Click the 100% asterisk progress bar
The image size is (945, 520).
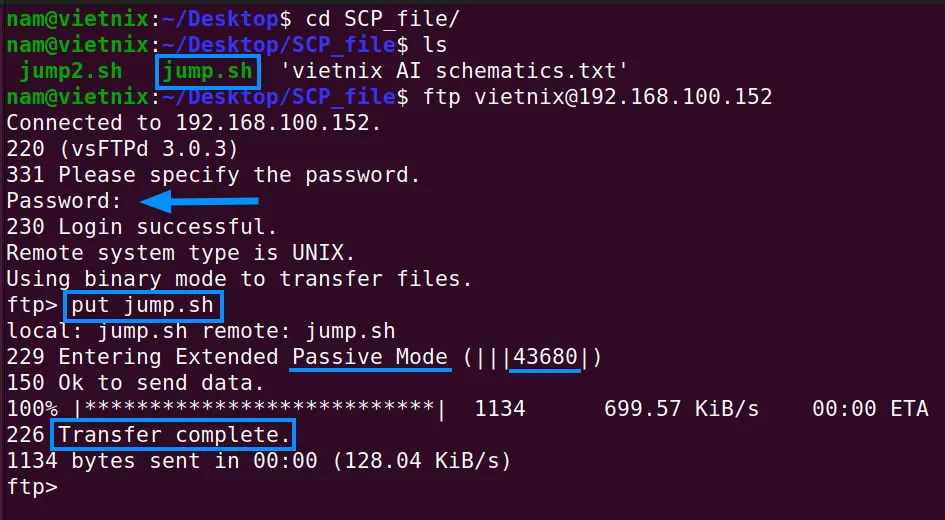(x=260, y=409)
